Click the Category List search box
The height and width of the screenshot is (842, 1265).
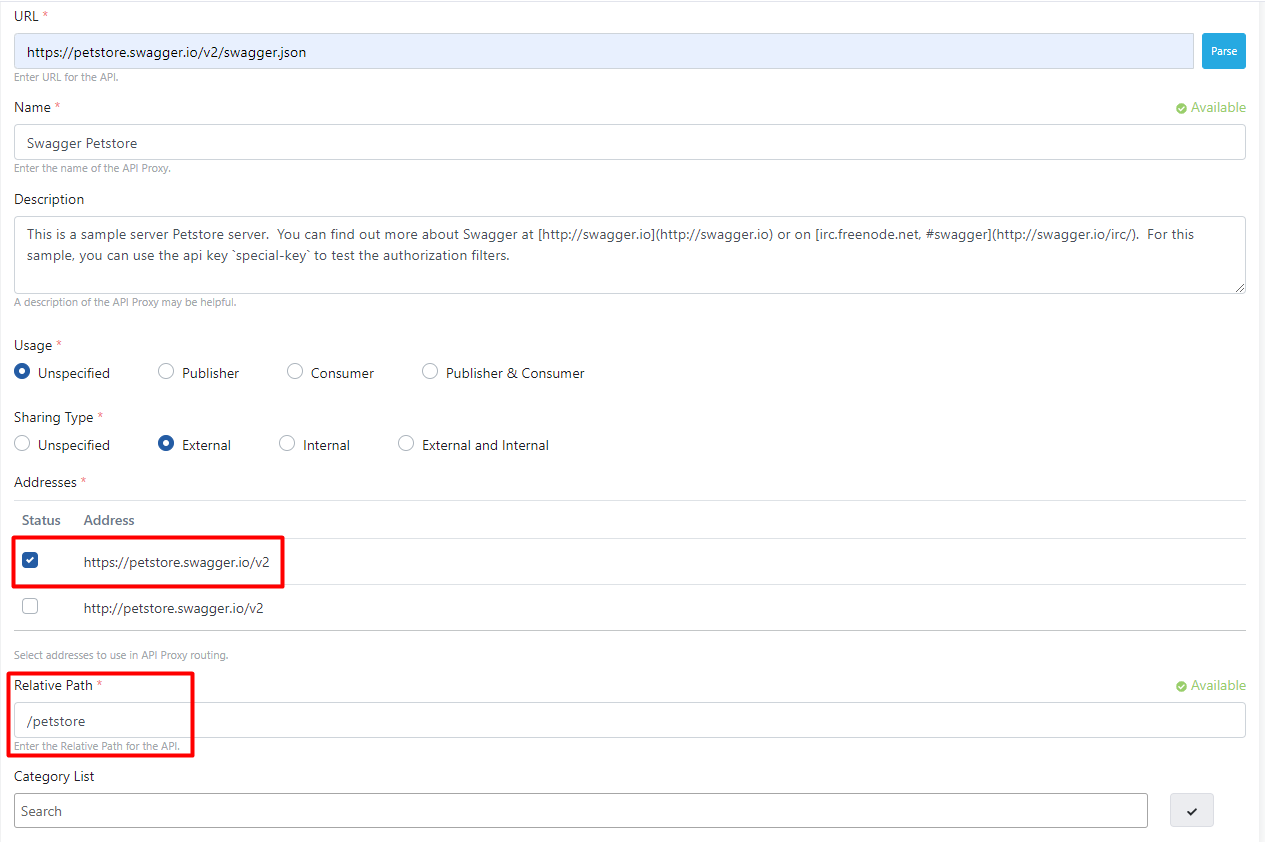[x=580, y=811]
